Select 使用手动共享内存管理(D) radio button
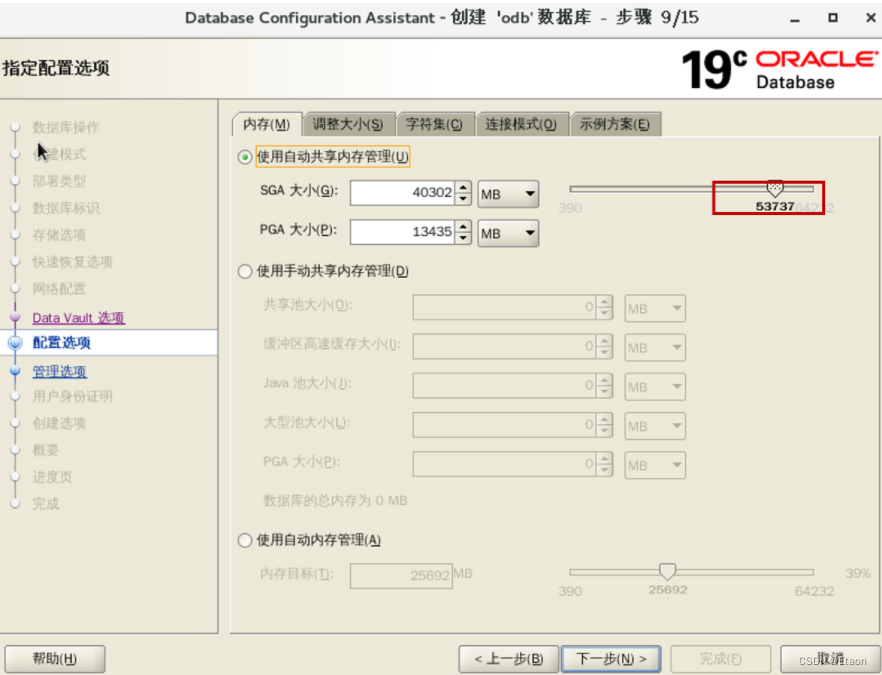The image size is (882, 675). tap(244, 272)
